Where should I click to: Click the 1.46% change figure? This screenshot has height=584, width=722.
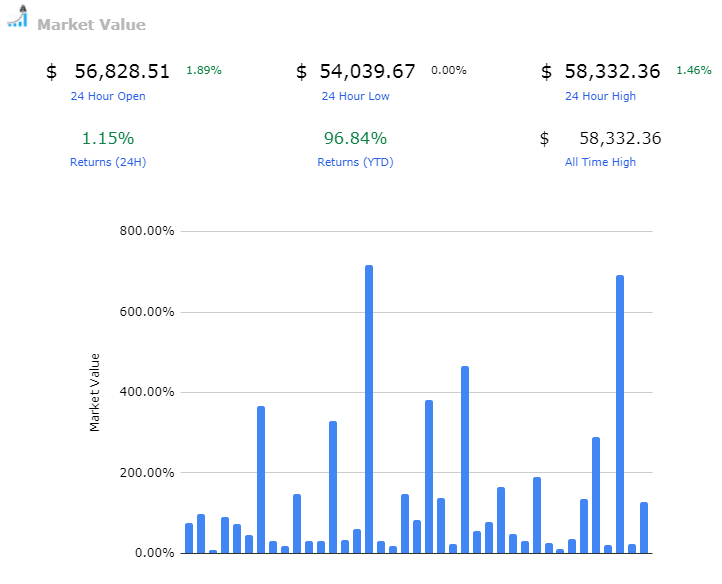pyautogui.click(x=693, y=70)
